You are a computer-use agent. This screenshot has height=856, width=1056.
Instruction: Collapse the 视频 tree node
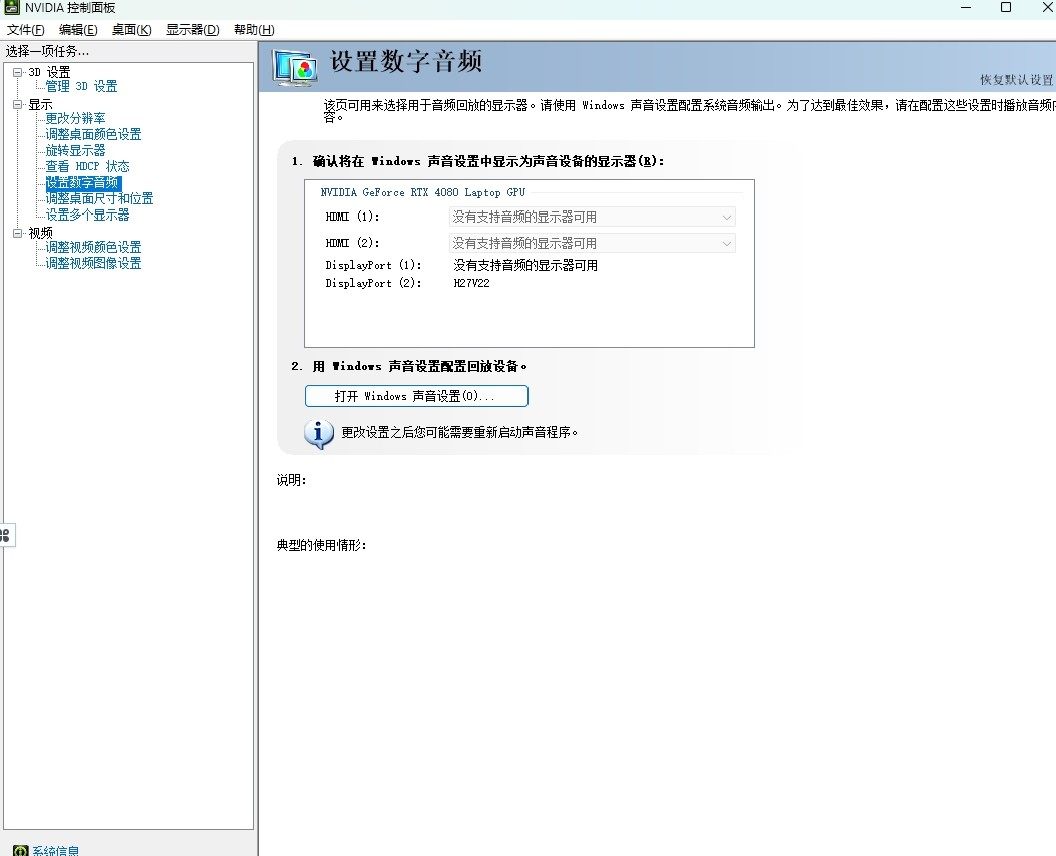coord(18,233)
